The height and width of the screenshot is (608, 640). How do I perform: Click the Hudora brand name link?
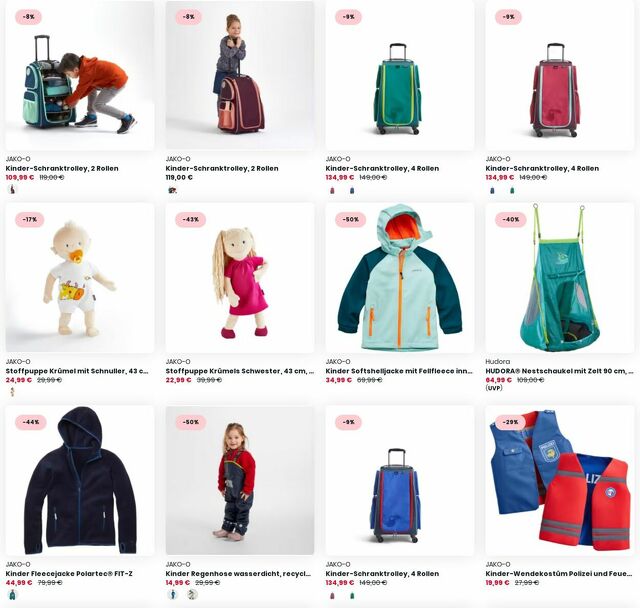point(498,362)
